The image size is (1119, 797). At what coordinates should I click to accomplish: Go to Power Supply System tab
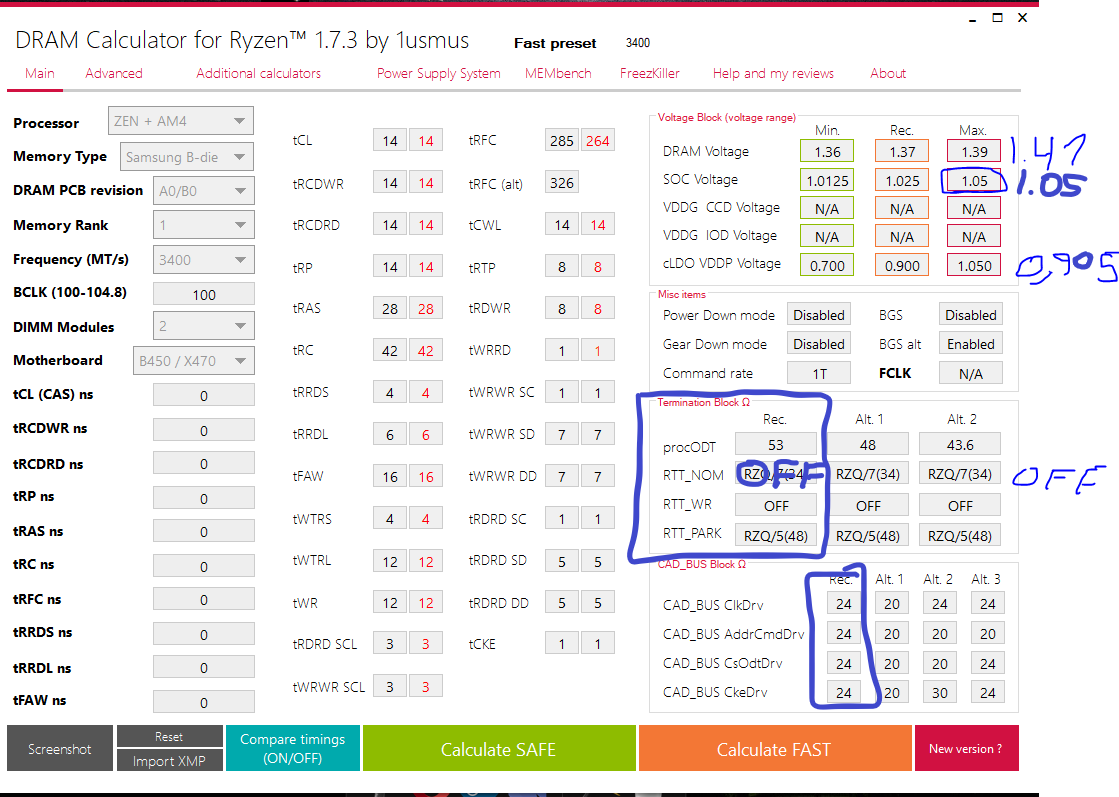click(x=438, y=73)
